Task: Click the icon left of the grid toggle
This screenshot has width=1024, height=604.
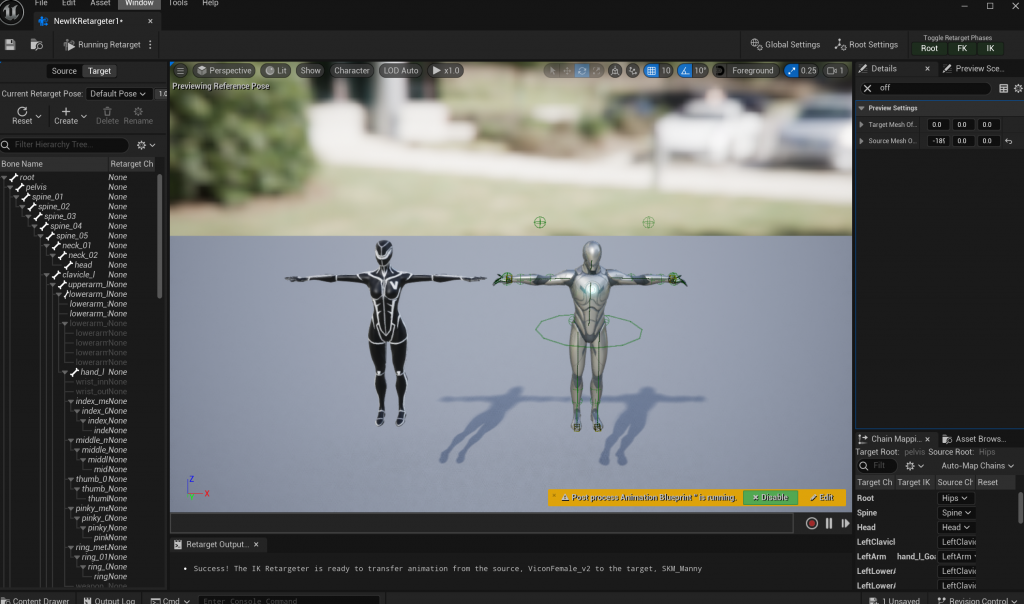Action: pyautogui.click(x=632, y=71)
